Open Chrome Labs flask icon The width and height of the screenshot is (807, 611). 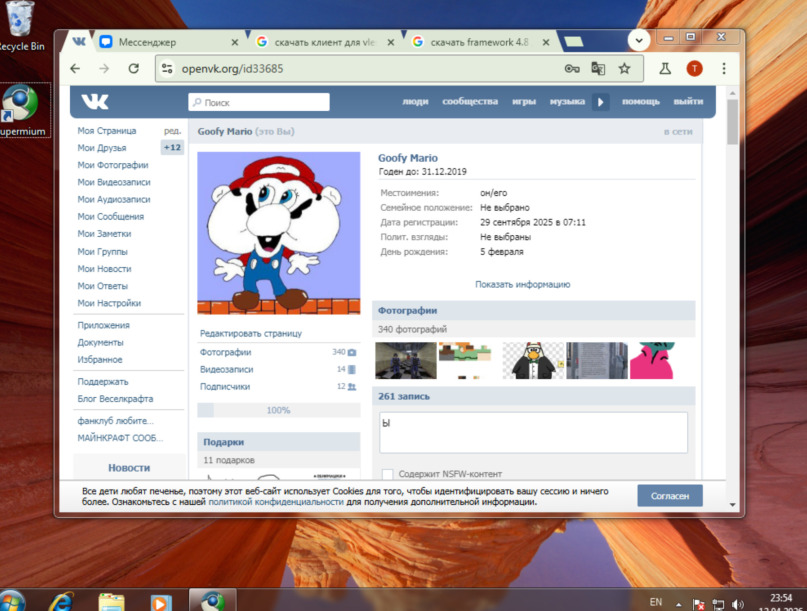pos(665,68)
